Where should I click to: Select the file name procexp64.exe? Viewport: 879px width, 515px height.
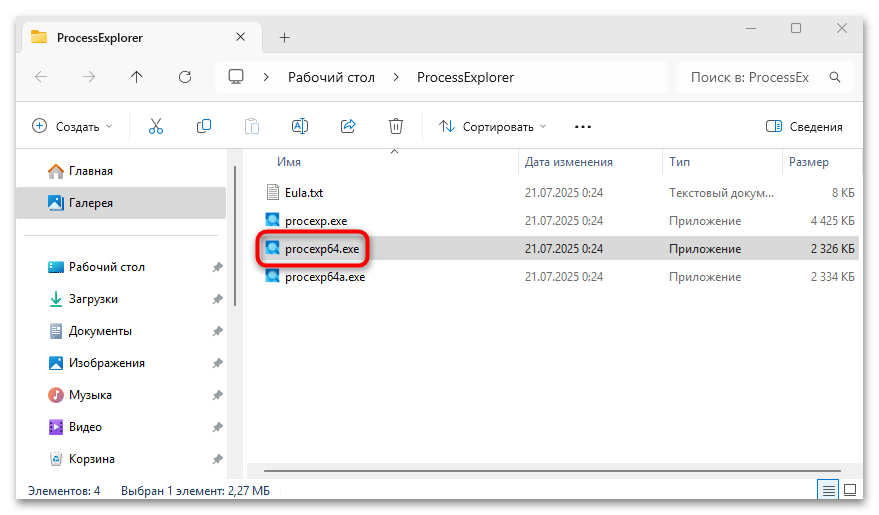(322, 249)
